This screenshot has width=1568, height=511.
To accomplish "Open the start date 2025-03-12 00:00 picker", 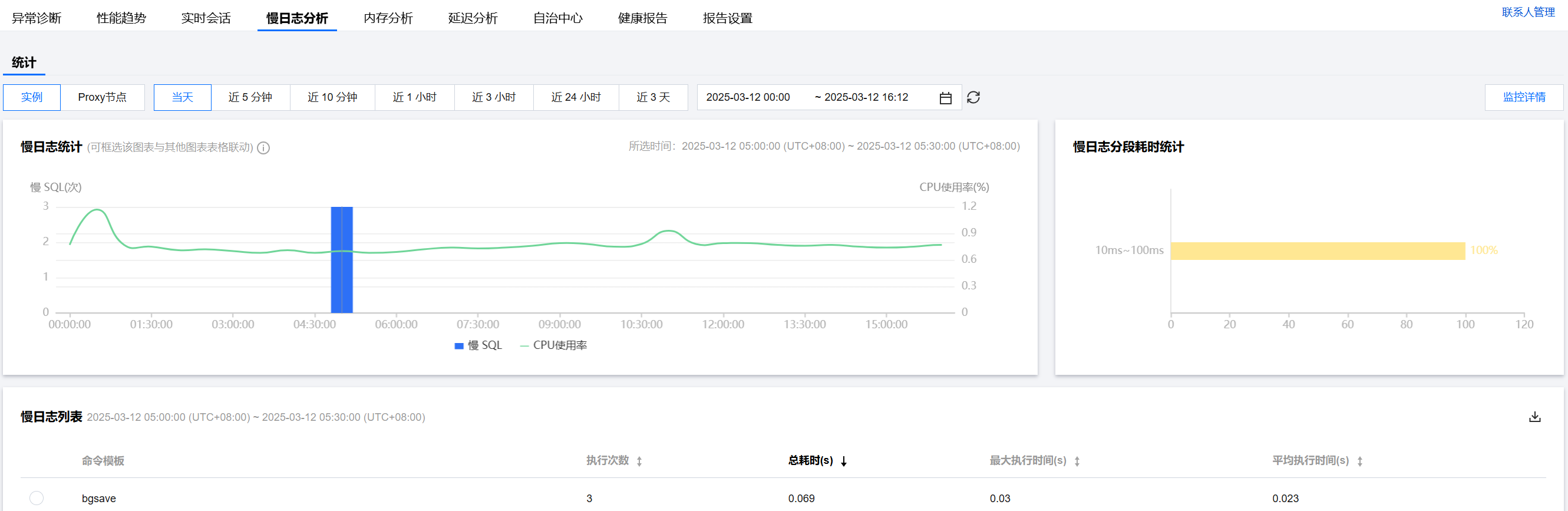I will 748,97.
